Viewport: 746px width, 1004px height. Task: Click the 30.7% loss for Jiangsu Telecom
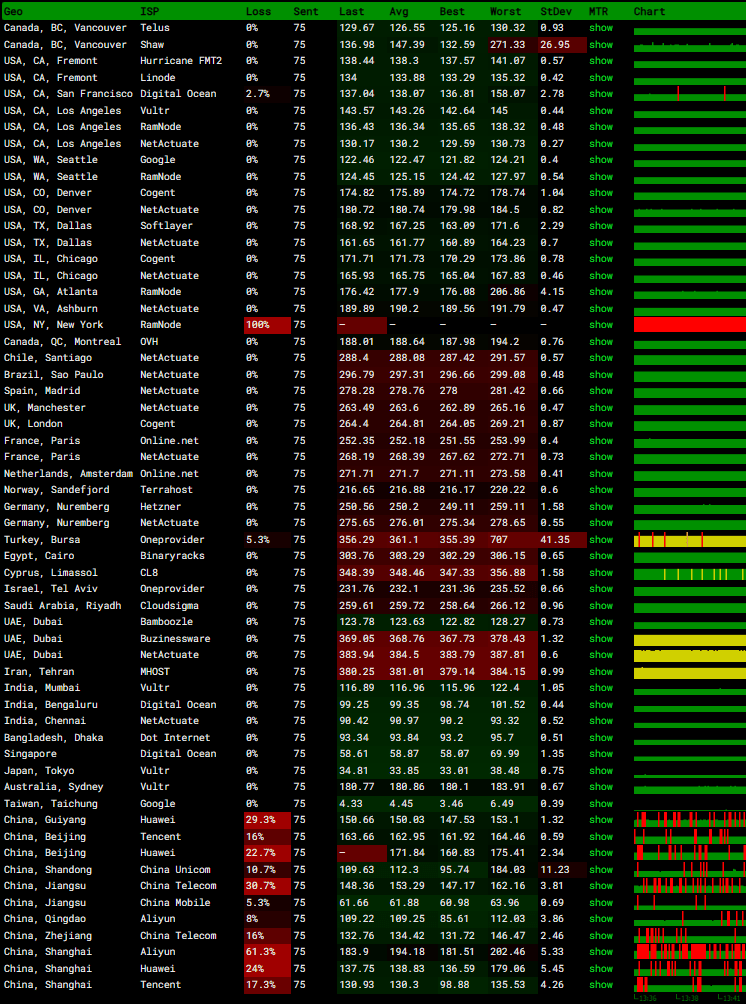(268, 886)
